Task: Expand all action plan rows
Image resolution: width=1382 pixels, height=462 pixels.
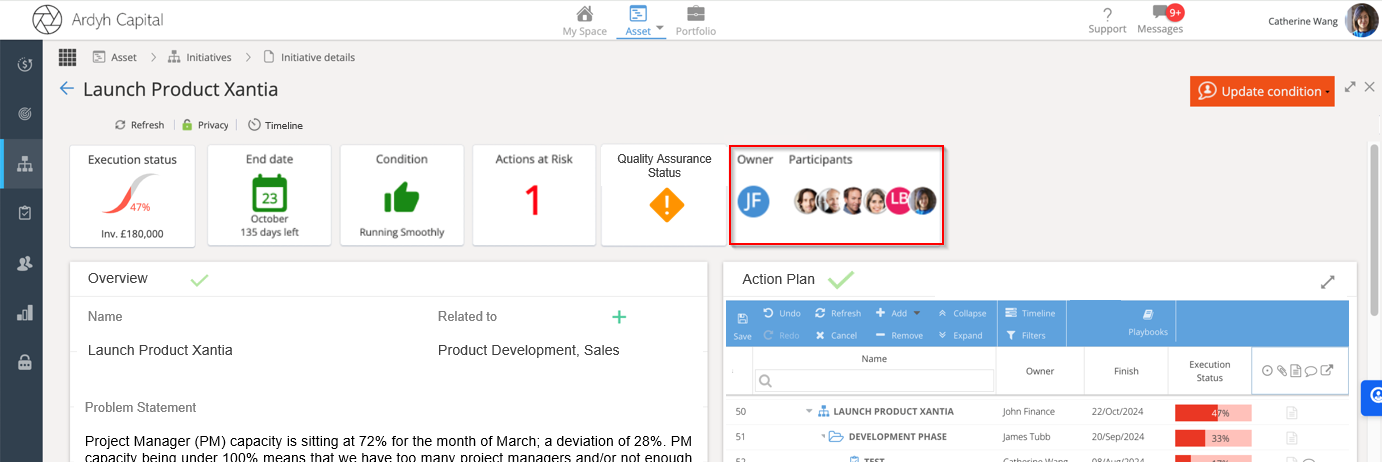Action: [x=961, y=335]
